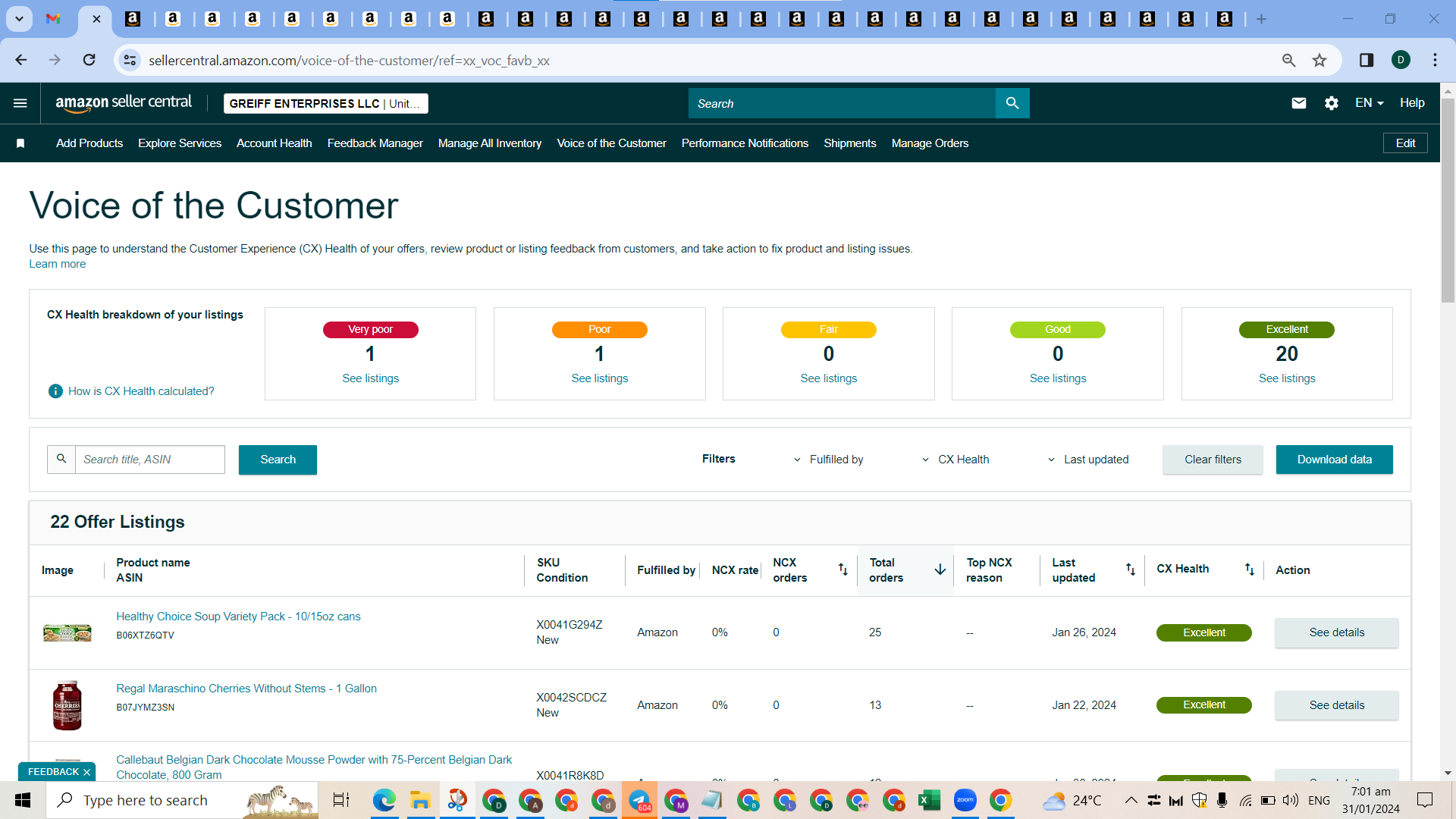Click the Search title, ASIN input field
The width and height of the screenshot is (1456, 819).
coord(150,460)
